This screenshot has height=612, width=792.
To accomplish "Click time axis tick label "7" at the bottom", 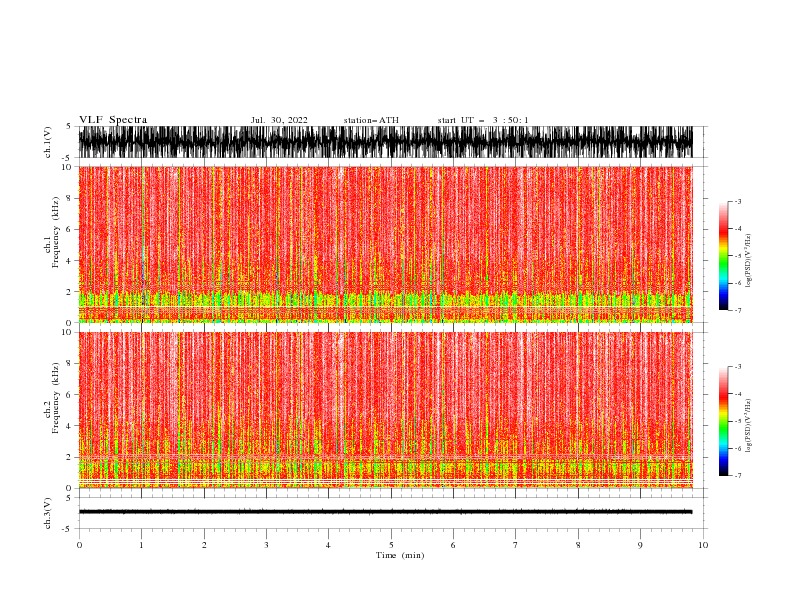I will [x=516, y=545].
